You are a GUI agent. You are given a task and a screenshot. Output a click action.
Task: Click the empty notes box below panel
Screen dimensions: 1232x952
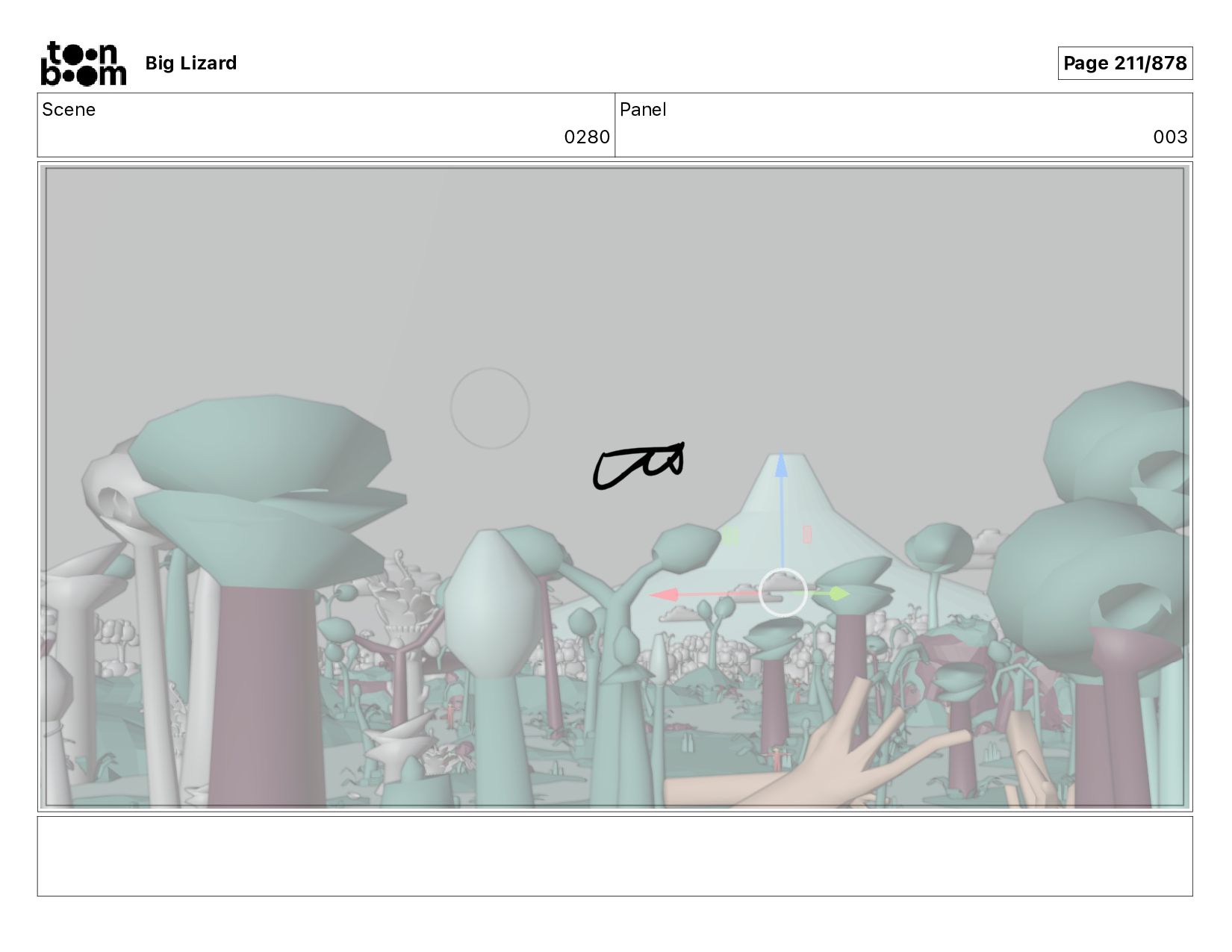(x=615, y=856)
